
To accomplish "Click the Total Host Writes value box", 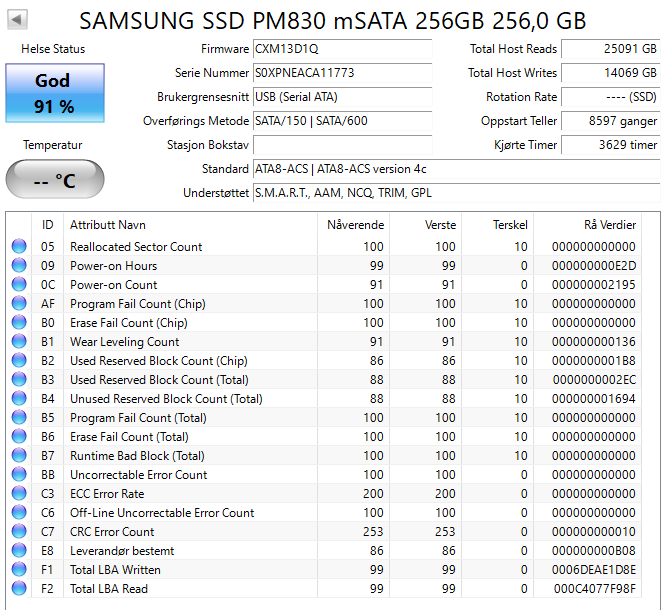I will (x=610, y=73).
